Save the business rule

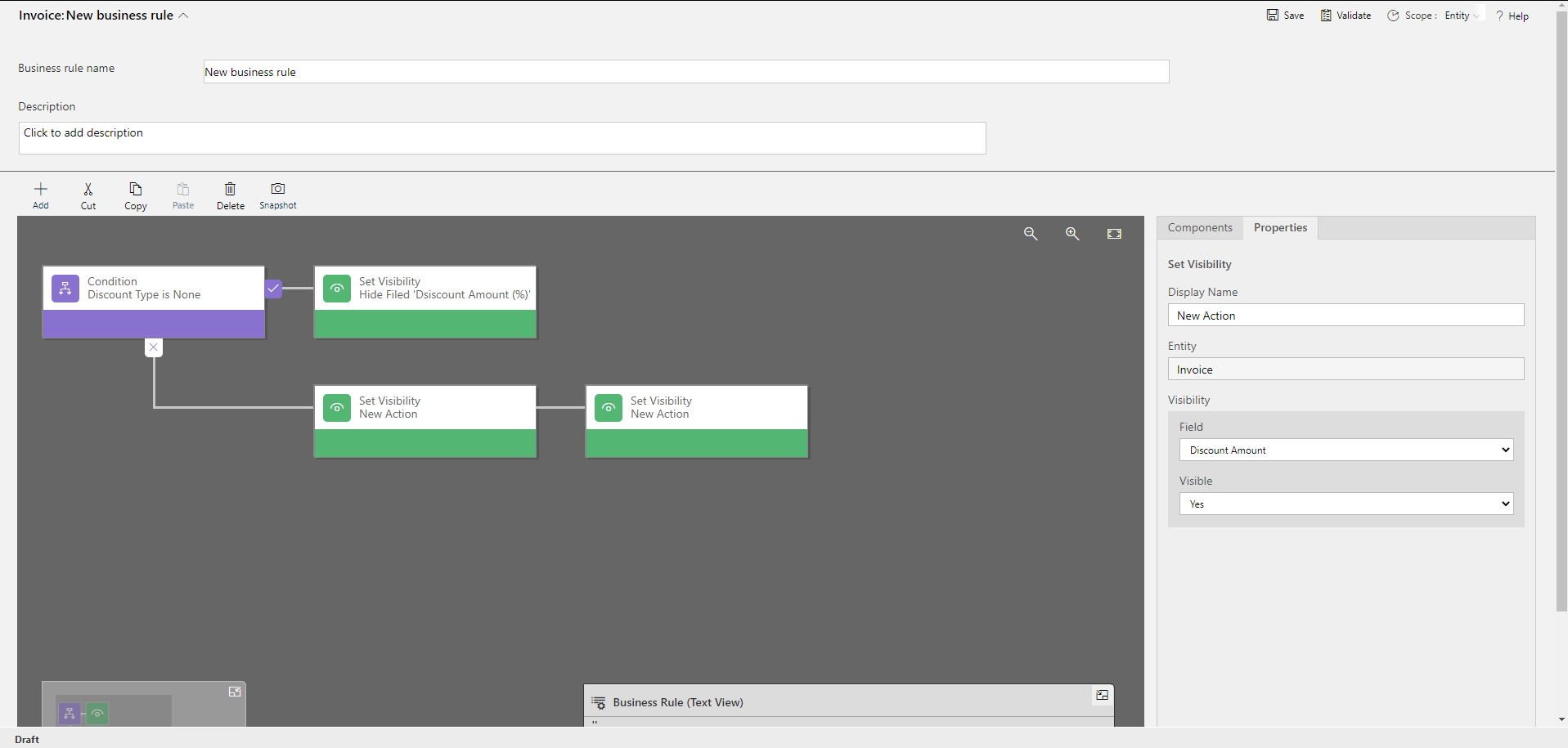pyautogui.click(x=1285, y=15)
